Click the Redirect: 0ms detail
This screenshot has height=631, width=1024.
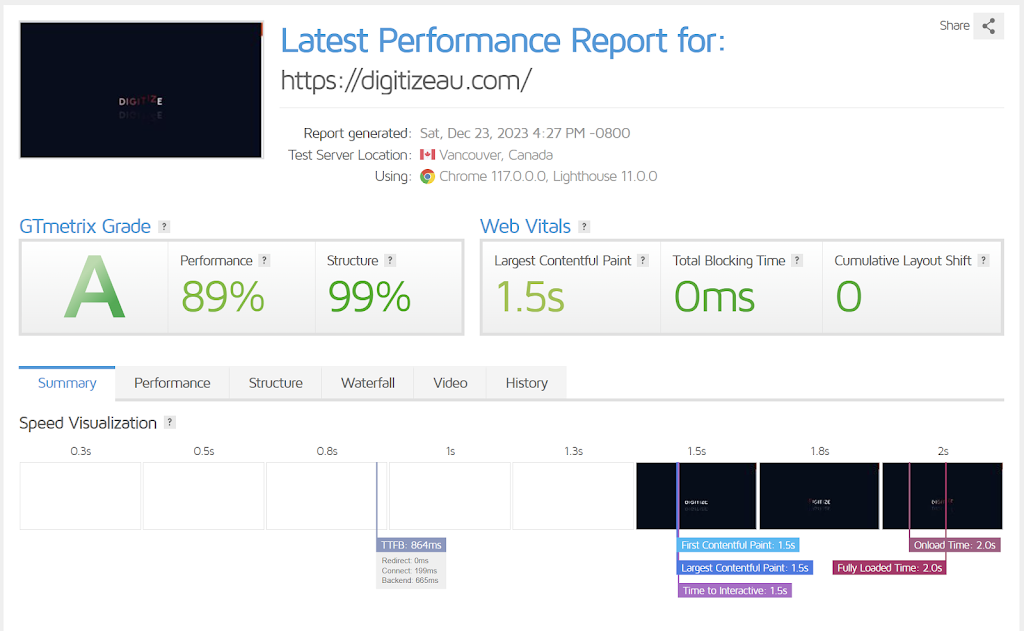(x=405, y=560)
